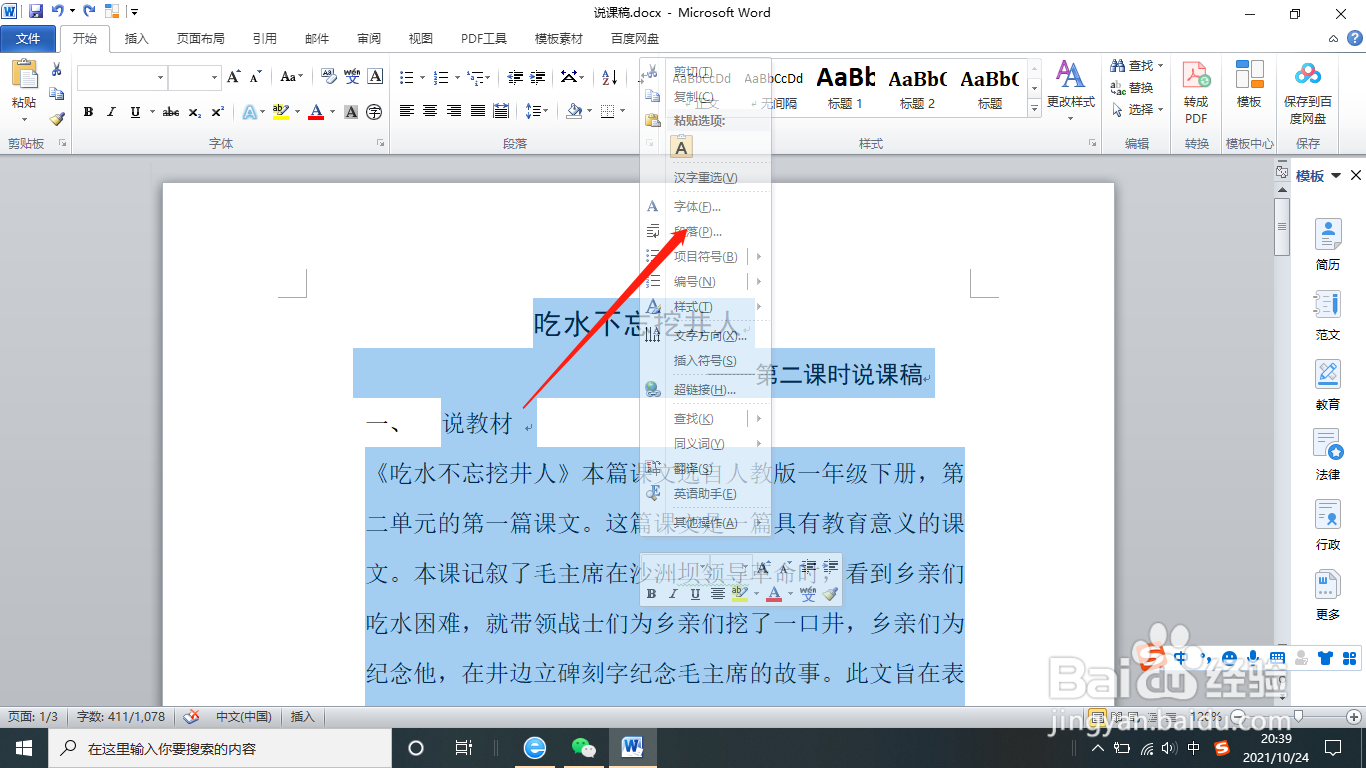The width and height of the screenshot is (1366, 768).
Task: Toggle Superscript formatting
Action: click(215, 112)
